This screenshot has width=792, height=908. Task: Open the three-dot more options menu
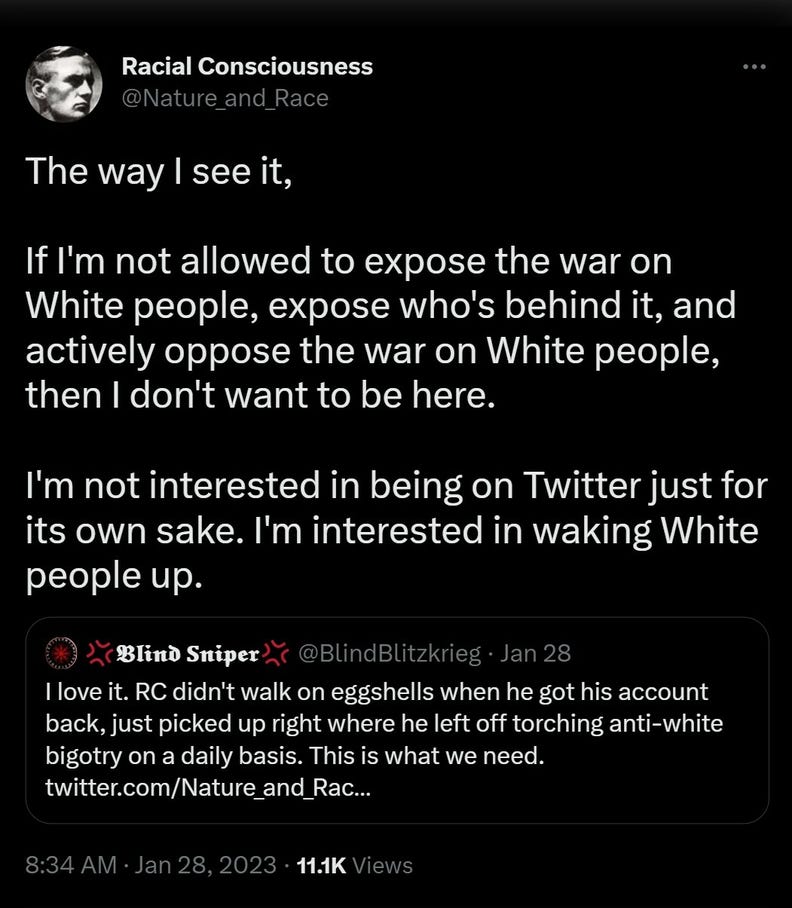754,67
